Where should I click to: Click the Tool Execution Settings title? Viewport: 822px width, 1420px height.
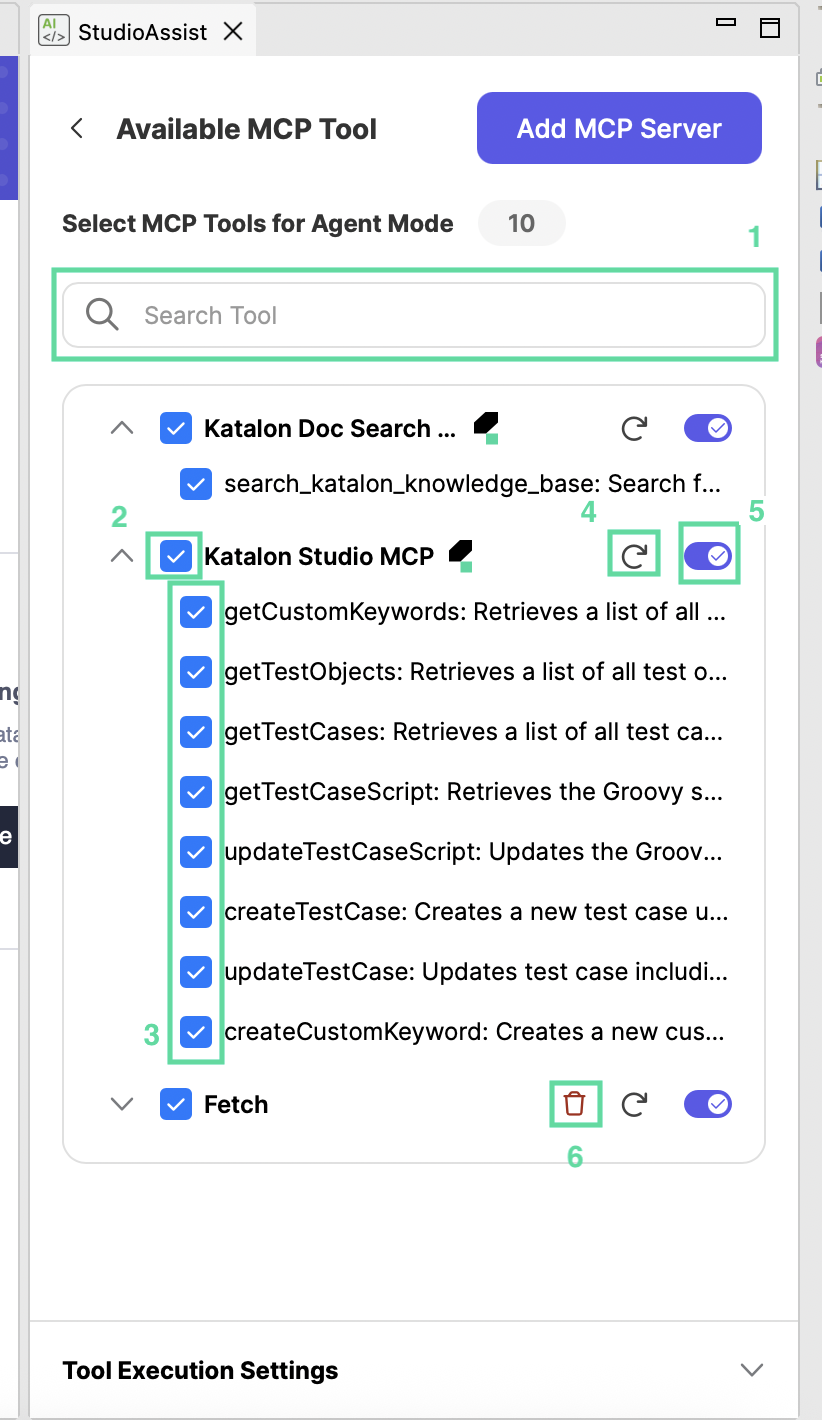pos(200,1370)
